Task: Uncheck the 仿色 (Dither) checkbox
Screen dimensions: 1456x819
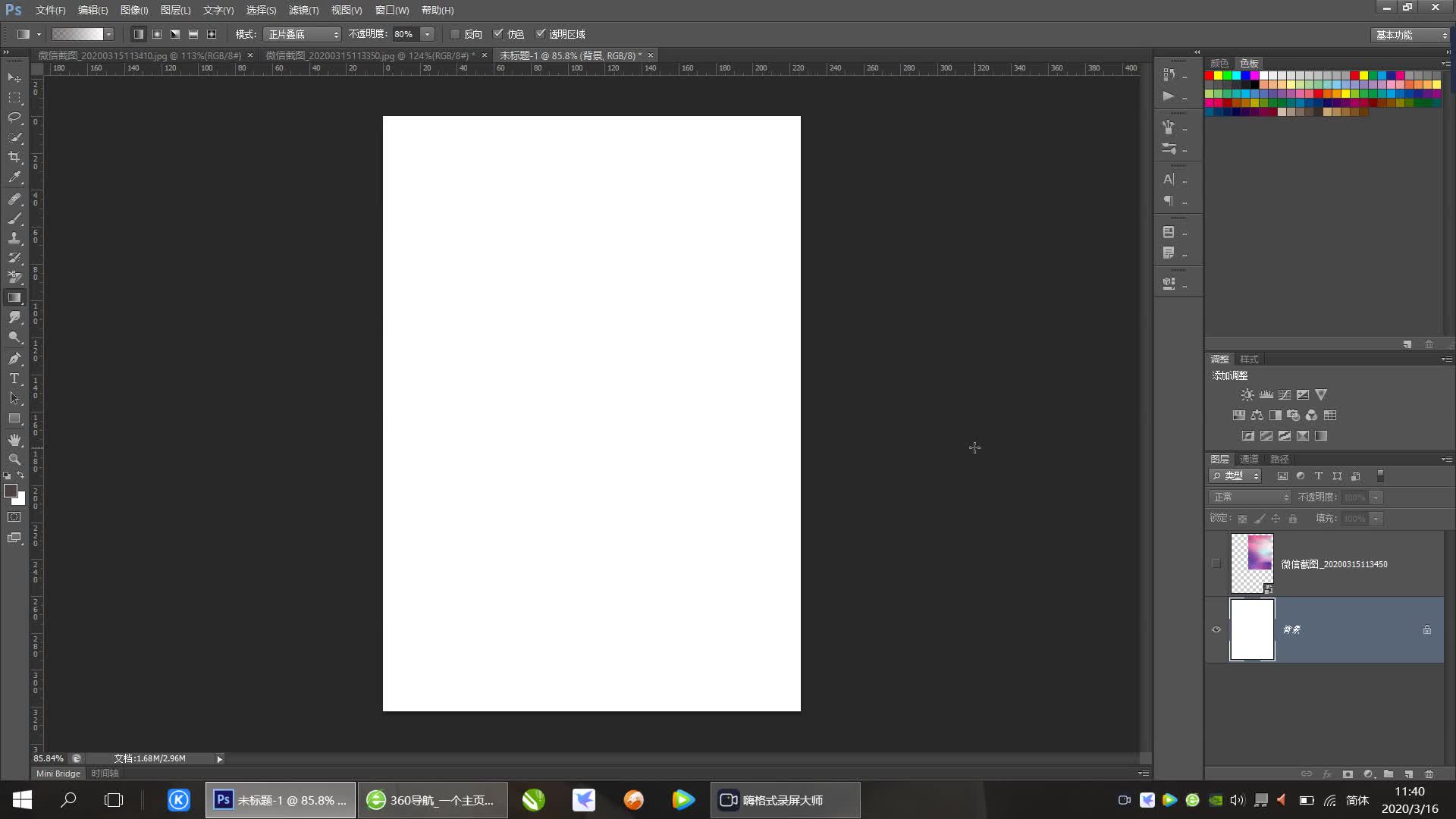Action: coord(498,34)
